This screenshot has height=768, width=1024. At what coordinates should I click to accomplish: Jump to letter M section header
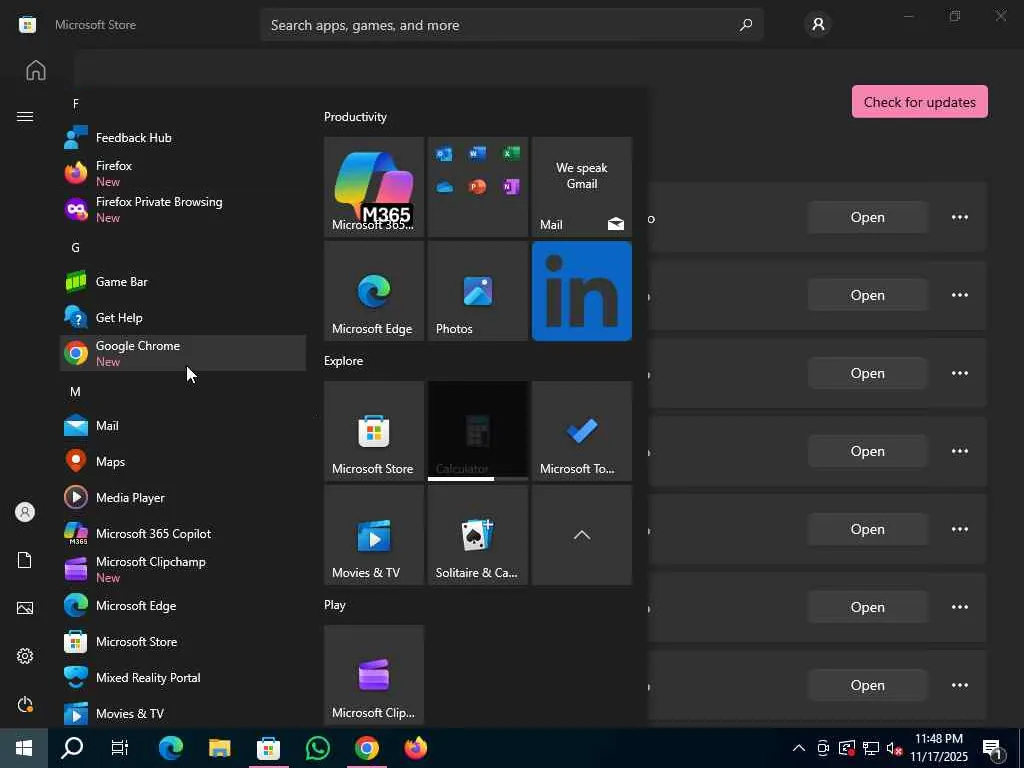(76, 392)
